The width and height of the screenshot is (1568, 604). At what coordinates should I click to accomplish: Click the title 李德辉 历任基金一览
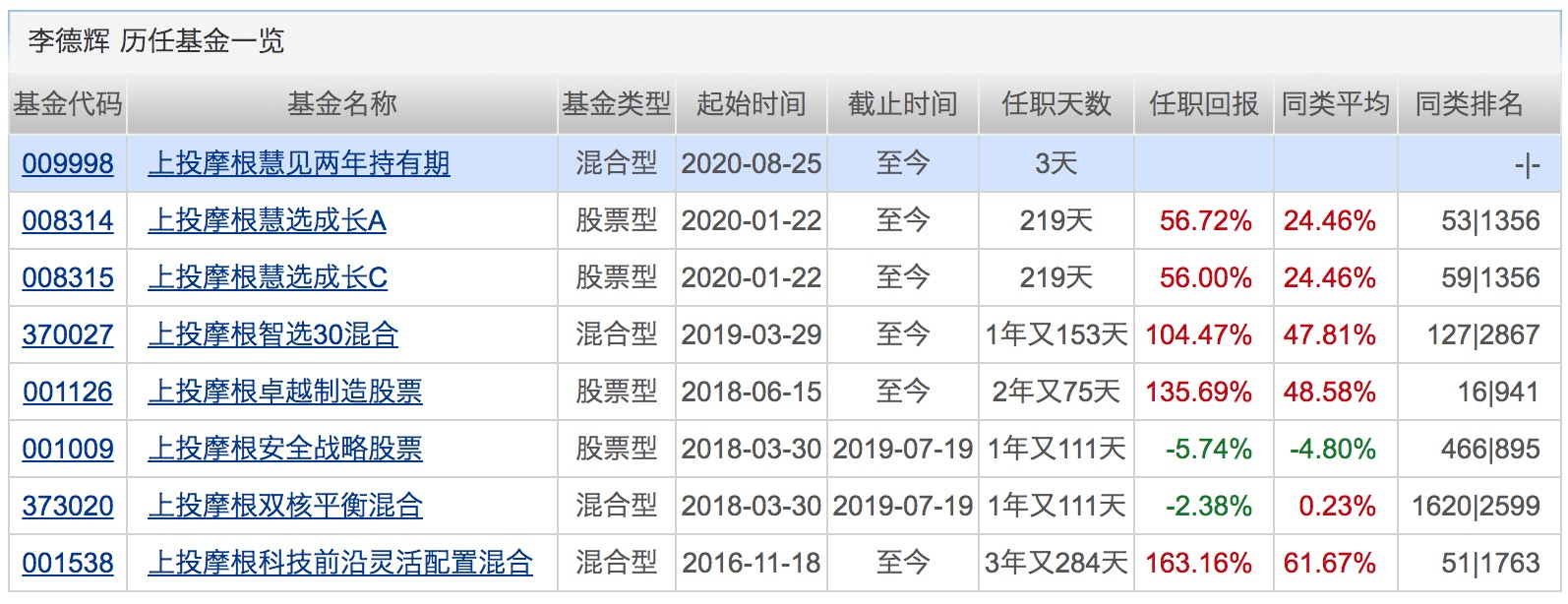pos(156,40)
